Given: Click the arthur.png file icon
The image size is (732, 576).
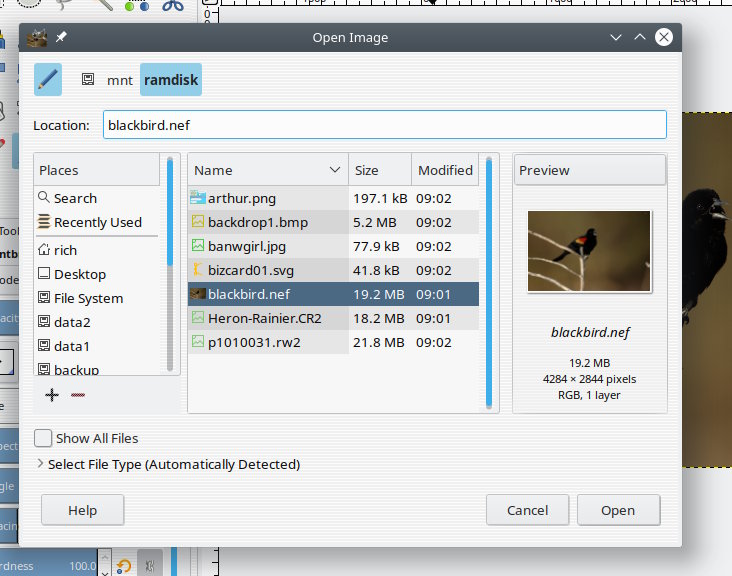Looking at the screenshot, I should (198, 197).
